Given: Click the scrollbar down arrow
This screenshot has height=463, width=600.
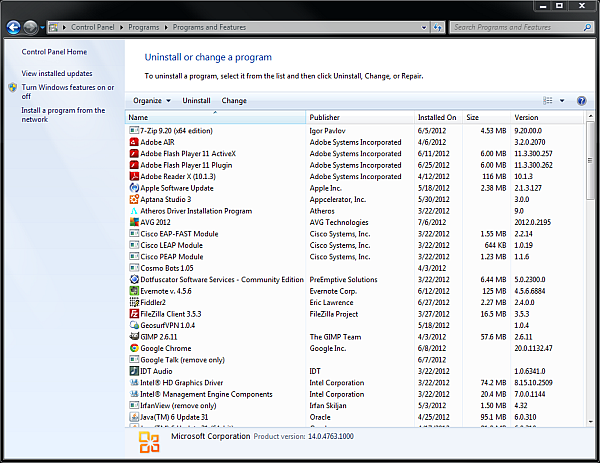Looking at the screenshot, I should pos(590,422).
